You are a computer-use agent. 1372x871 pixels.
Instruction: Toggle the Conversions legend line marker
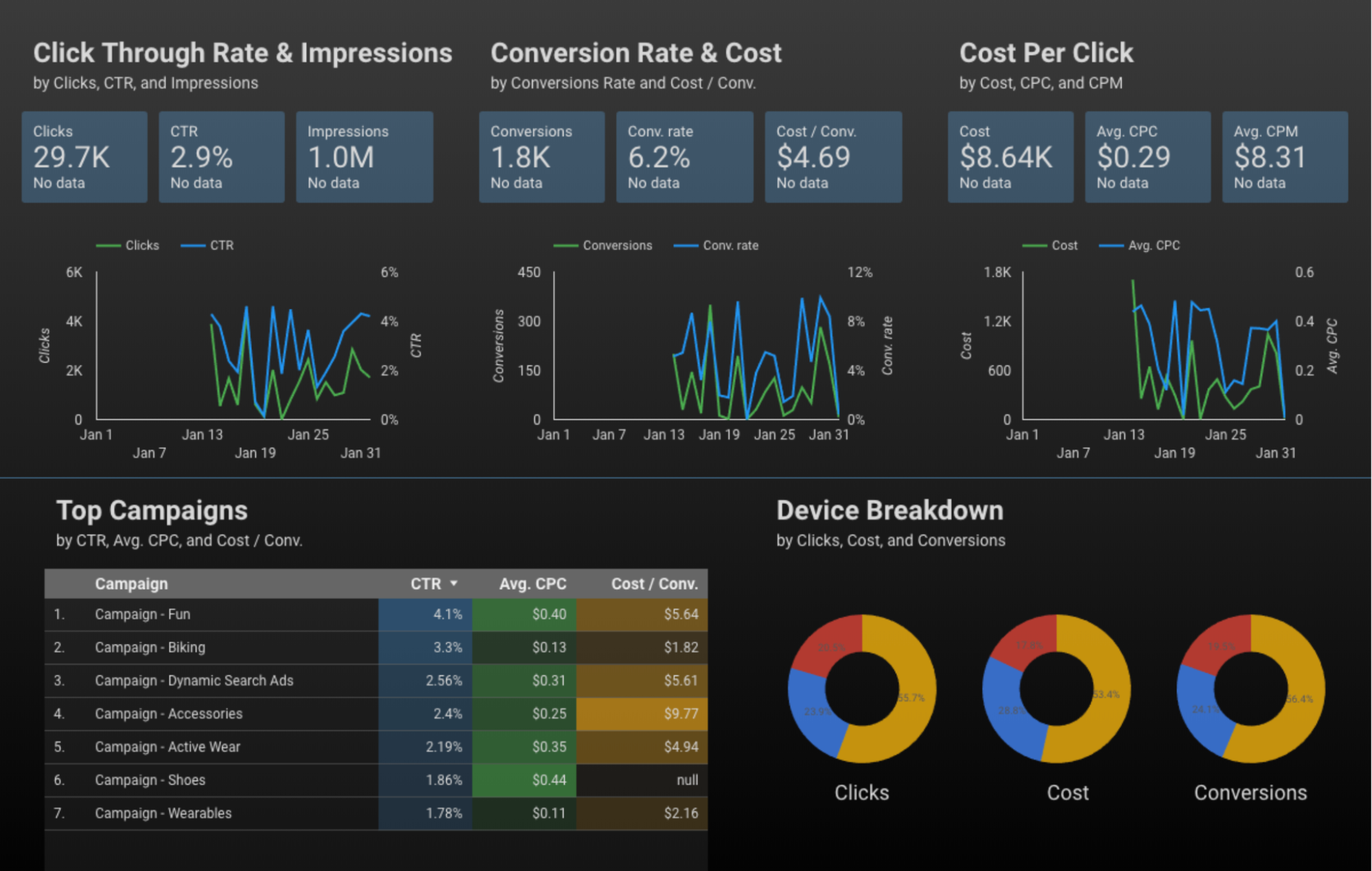pos(566,246)
